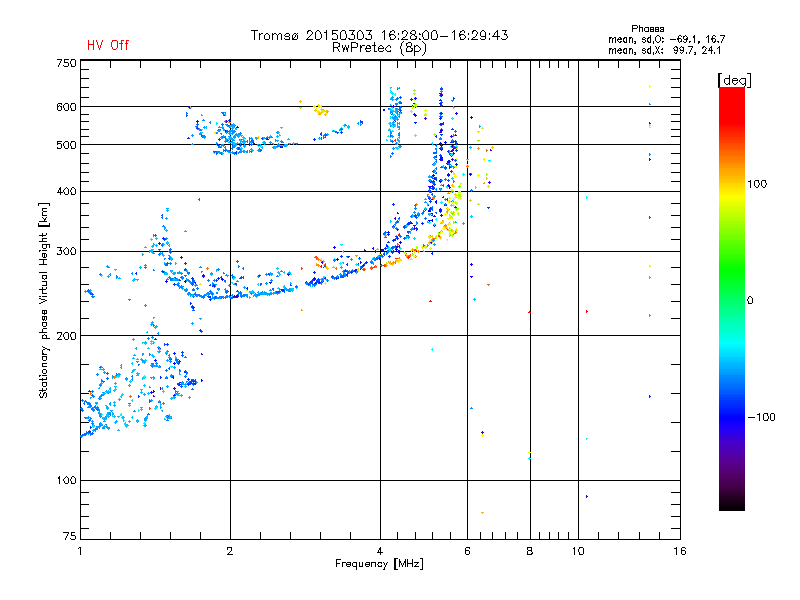The height and width of the screenshot is (600, 800).
Task: Click the "RwPretec (8p)" subtitle
Action: [x=379, y=48]
